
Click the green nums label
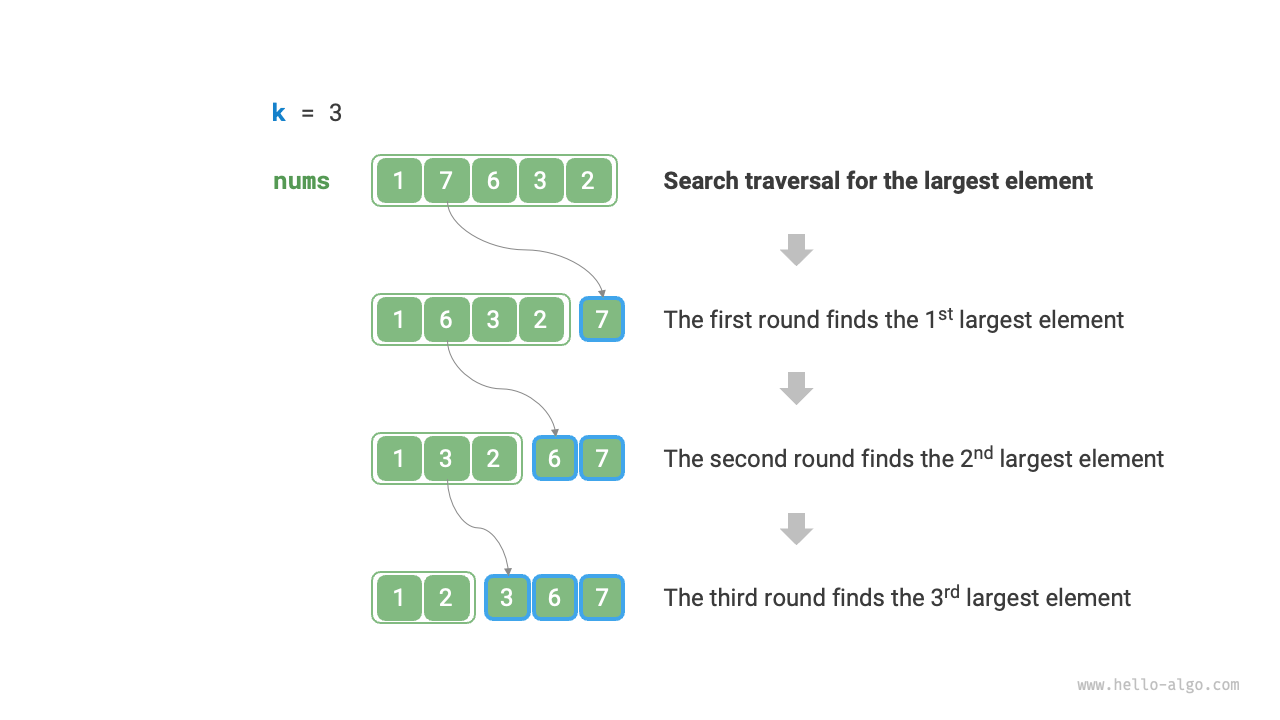[x=301, y=182]
